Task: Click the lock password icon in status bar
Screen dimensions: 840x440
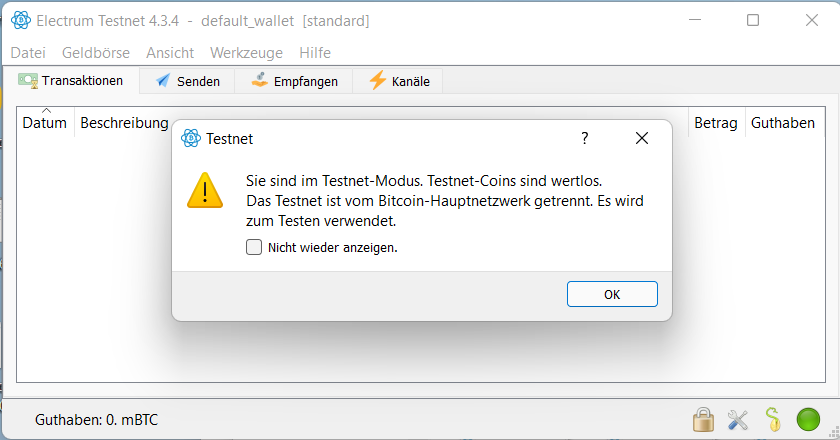Action: tap(703, 420)
